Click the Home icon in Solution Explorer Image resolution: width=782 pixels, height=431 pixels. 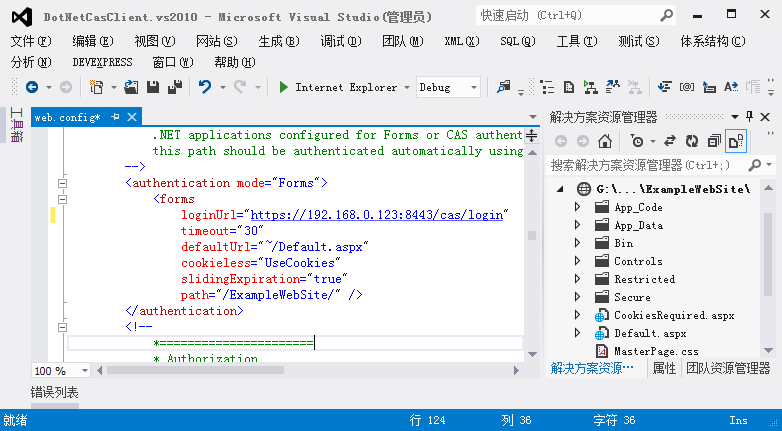pyautogui.click(x=605, y=141)
